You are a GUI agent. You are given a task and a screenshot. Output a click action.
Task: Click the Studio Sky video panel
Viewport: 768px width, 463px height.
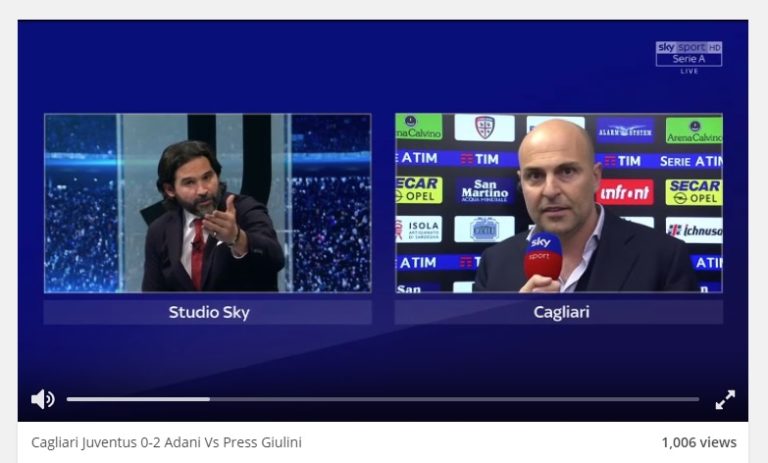pos(208,203)
